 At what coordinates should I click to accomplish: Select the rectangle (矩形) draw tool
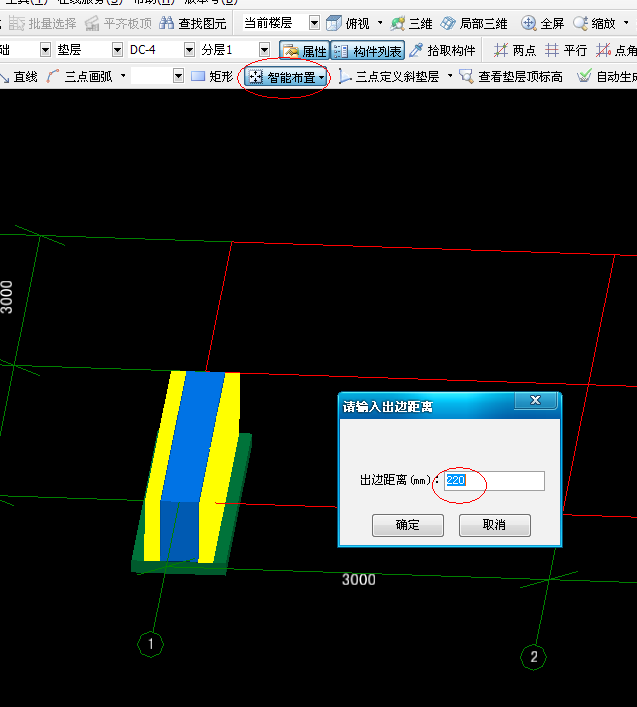(212, 77)
